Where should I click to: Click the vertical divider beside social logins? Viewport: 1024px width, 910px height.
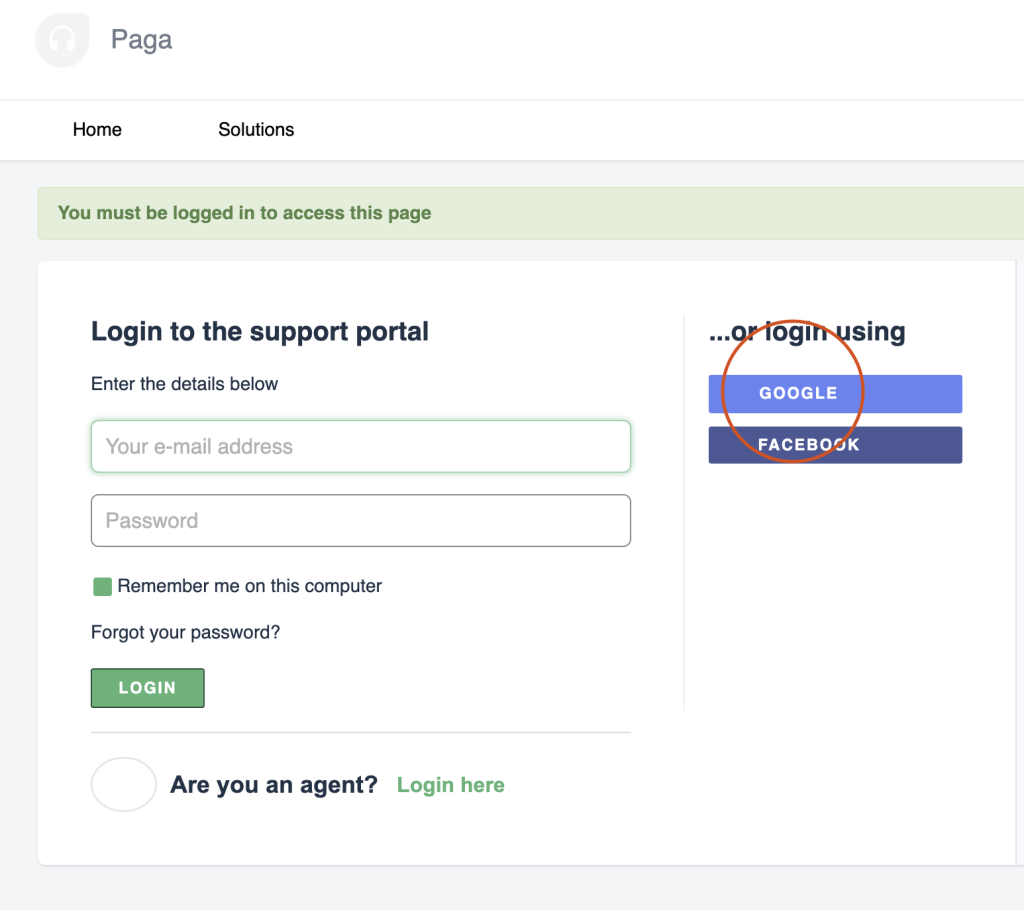[684, 512]
